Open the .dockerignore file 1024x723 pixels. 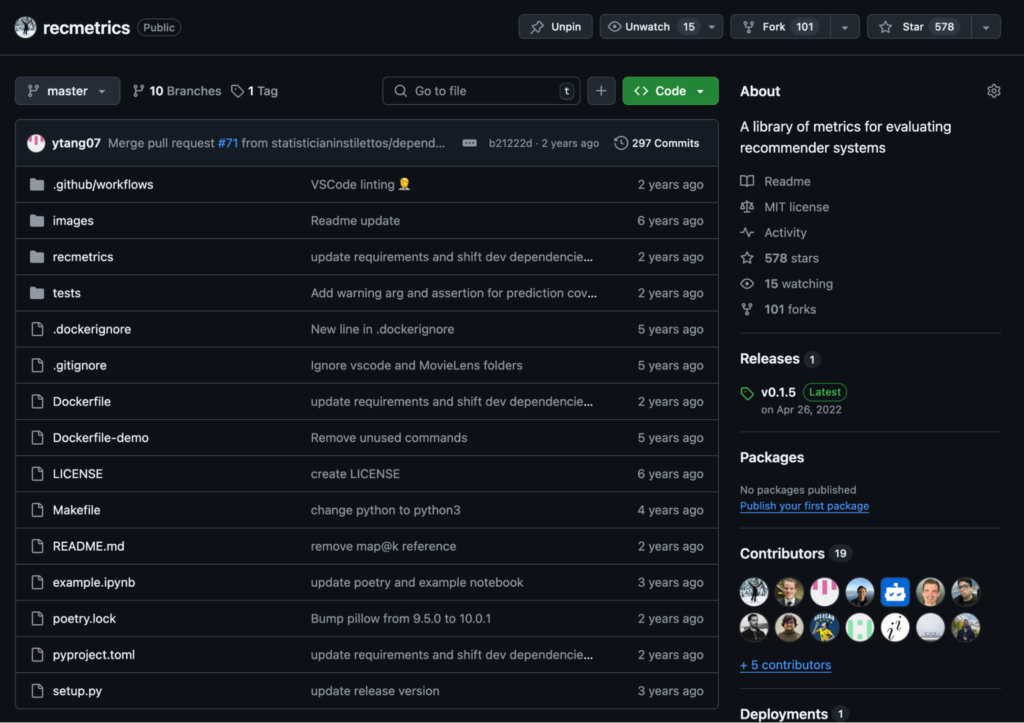tap(92, 329)
